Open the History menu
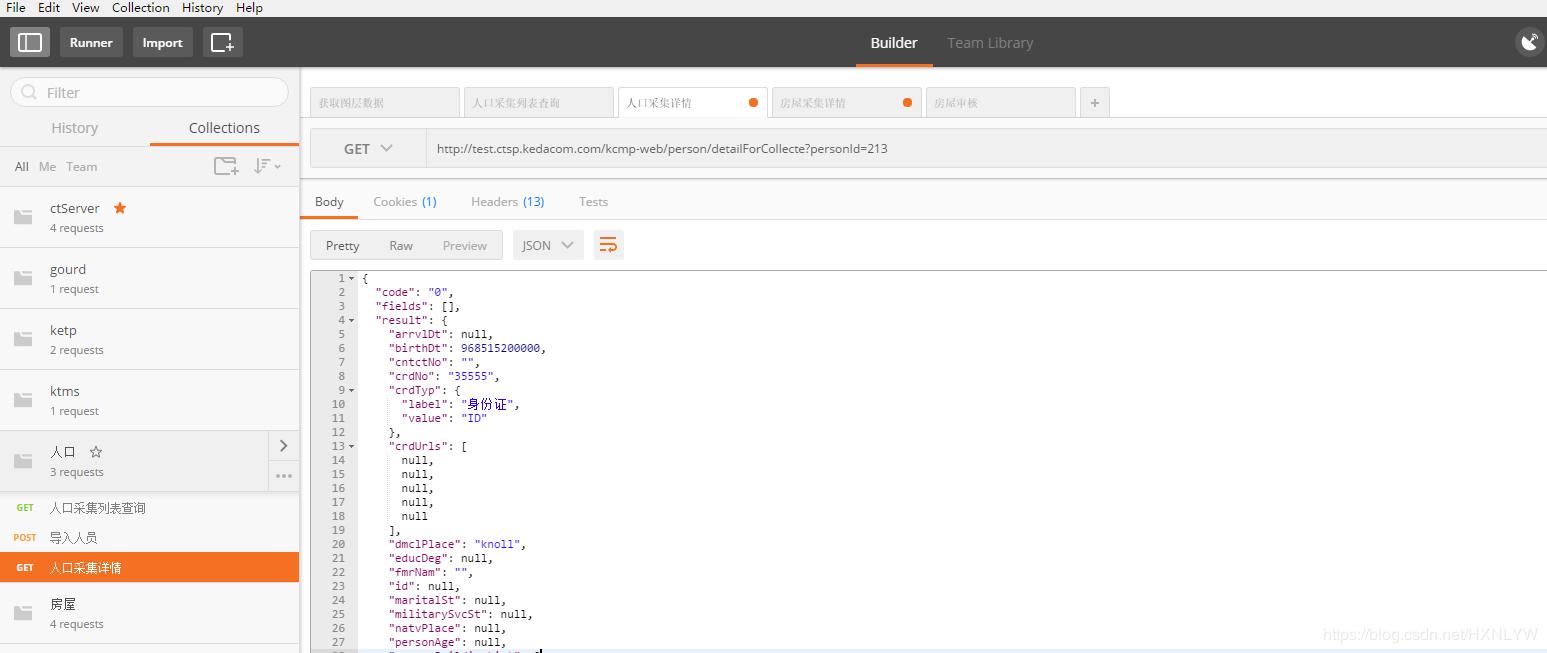Image resolution: width=1547 pixels, height=653 pixels. coord(203,7)
